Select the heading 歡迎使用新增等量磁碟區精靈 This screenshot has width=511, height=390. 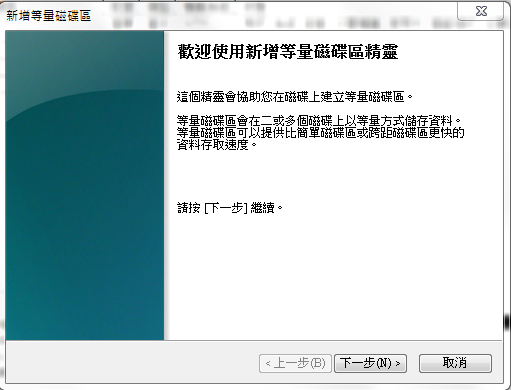point(288,52)
